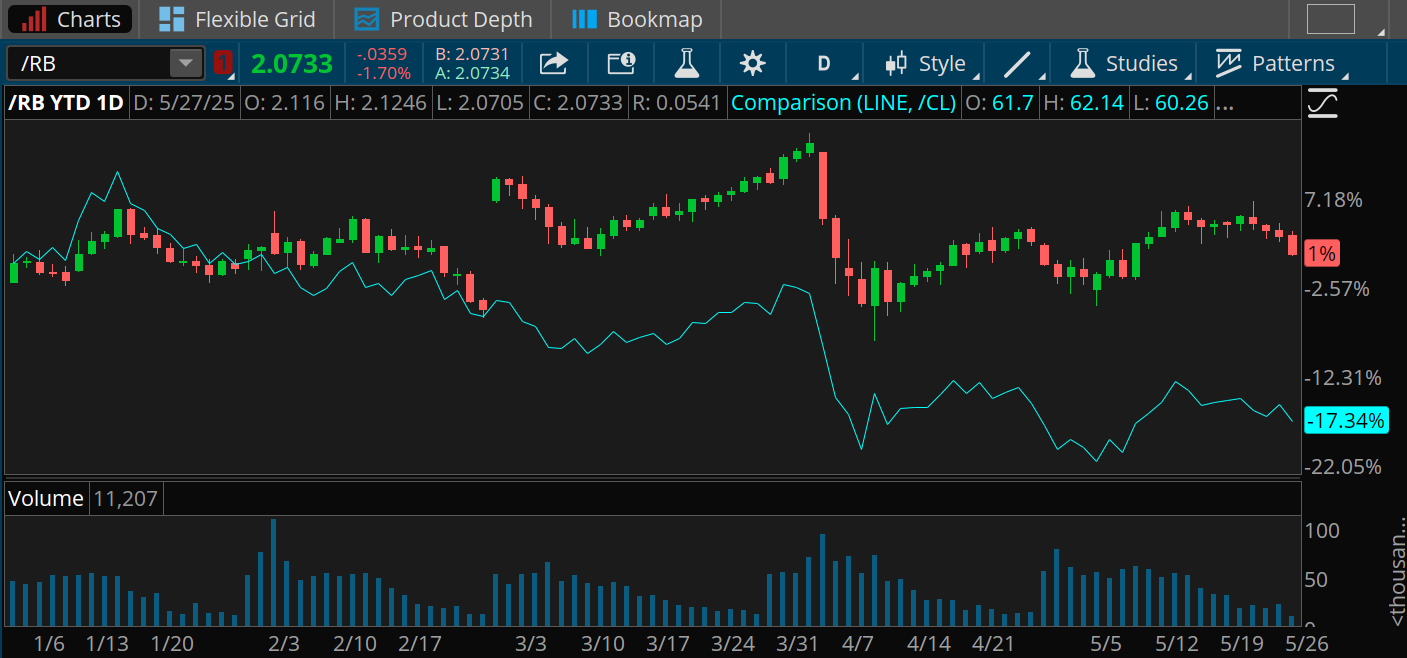This screenshot has height=658, width=1407.
Task: Click the bid price B: 2.0731
Action: click(x=472, y=55)
